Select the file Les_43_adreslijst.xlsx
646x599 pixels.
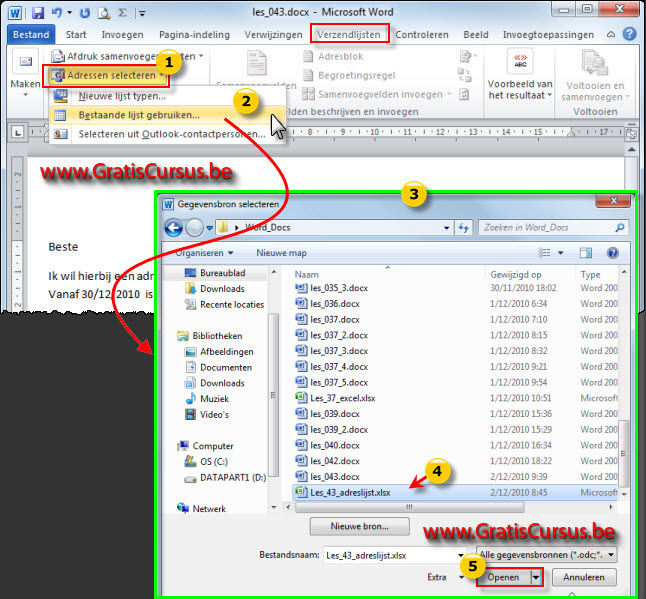[x=455, y=492]
